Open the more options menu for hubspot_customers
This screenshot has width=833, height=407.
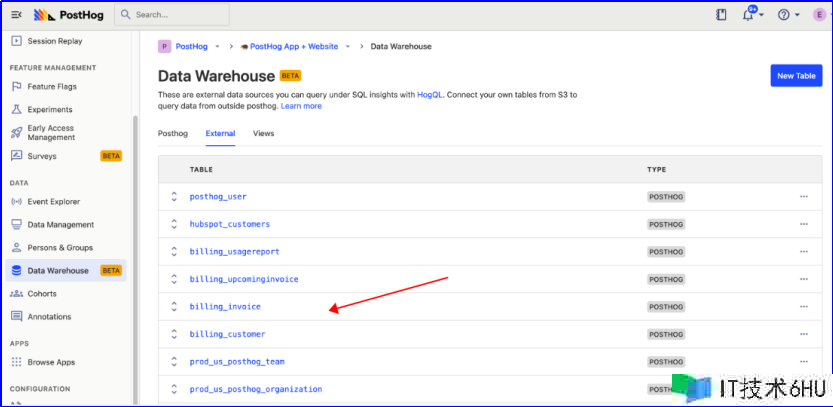pos(803,224)
